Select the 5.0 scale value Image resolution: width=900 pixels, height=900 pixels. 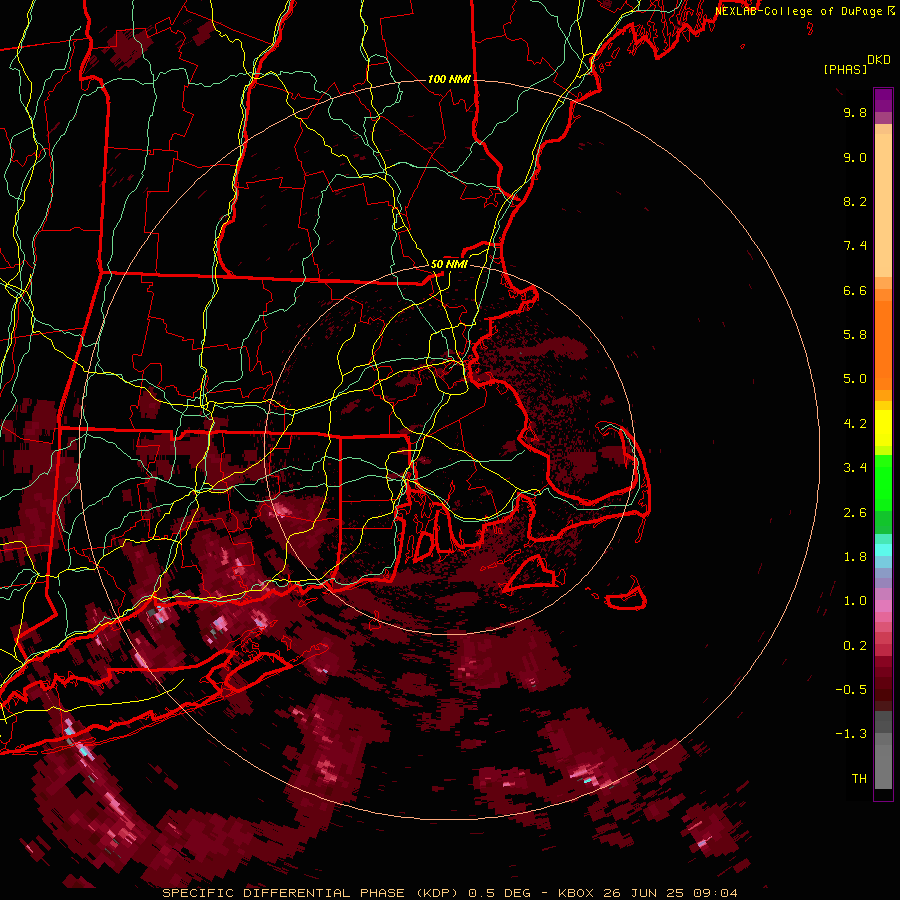(855, 379)
